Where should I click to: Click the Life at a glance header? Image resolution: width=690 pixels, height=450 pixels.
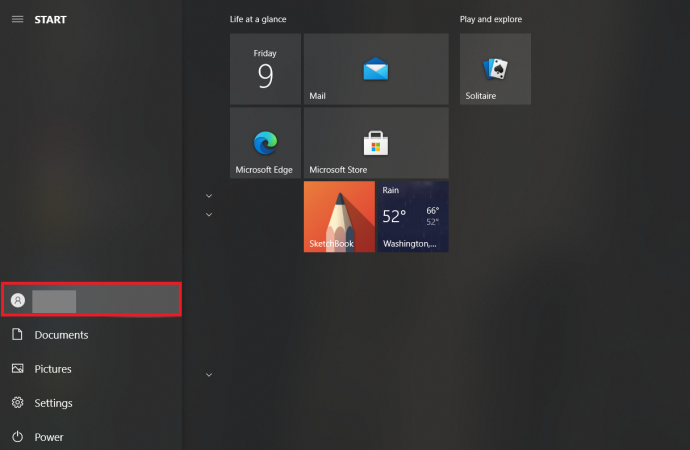coord(258,19)
